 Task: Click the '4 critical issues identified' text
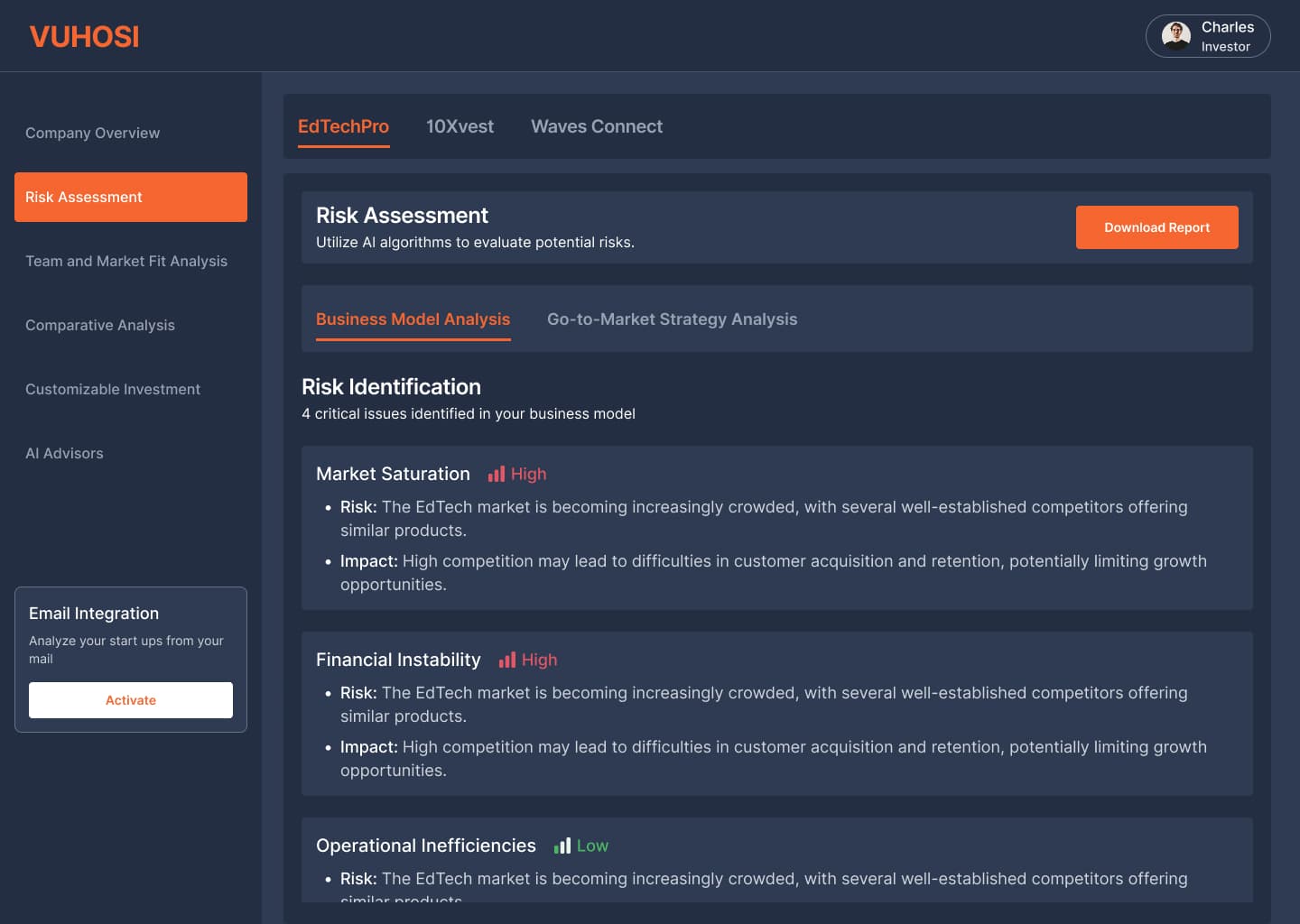coord(469,413)
